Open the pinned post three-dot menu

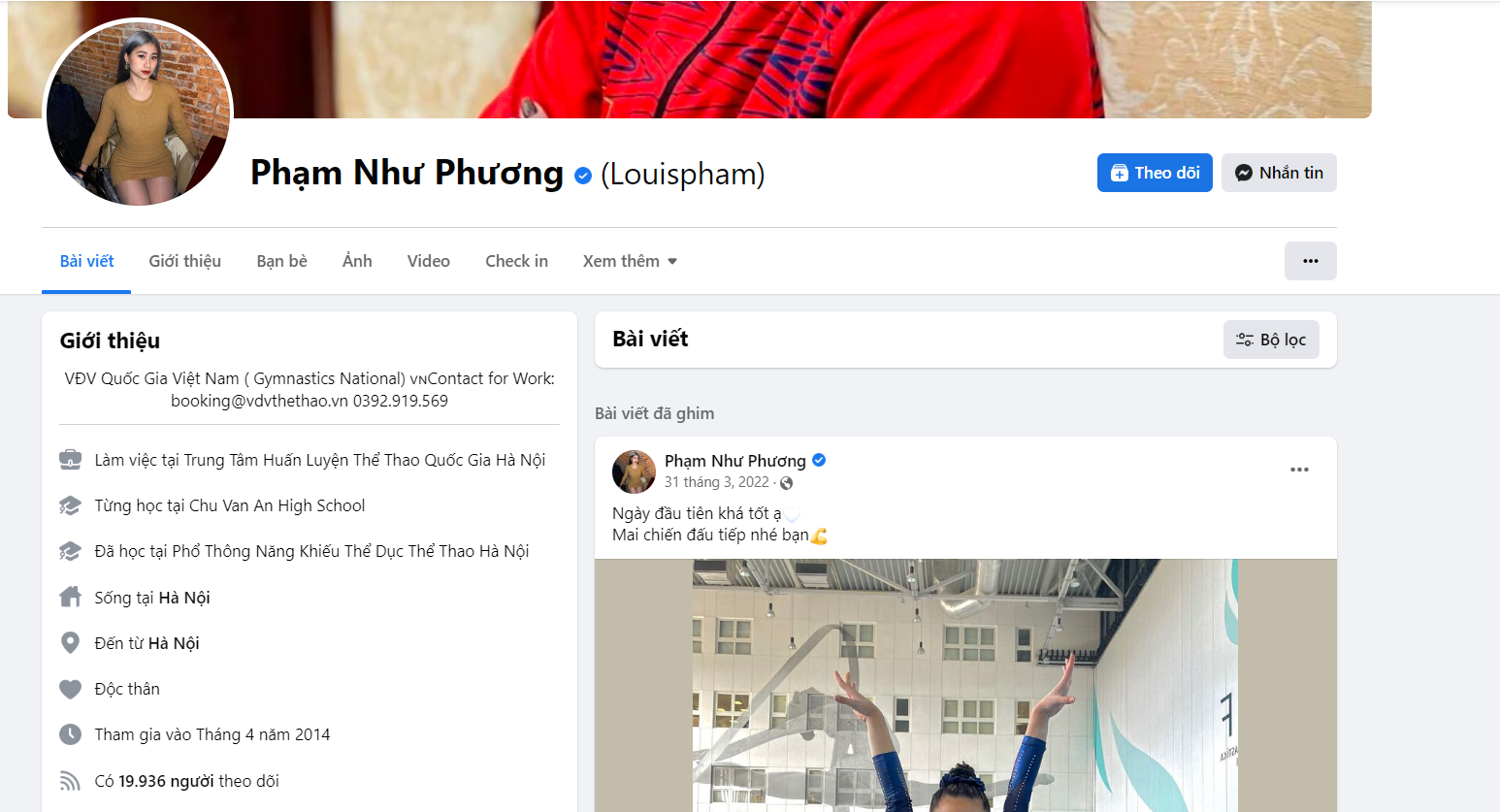coord(1299,470)
